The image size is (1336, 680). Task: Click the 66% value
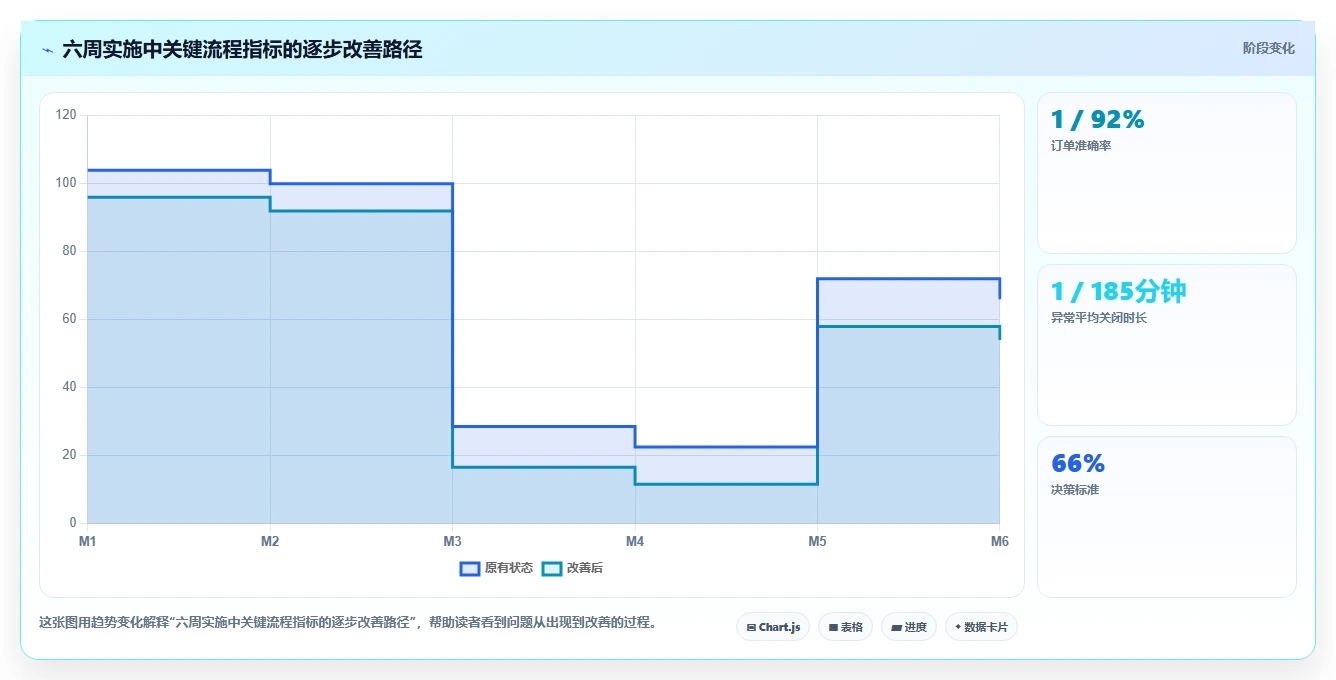pos(1078,464)
